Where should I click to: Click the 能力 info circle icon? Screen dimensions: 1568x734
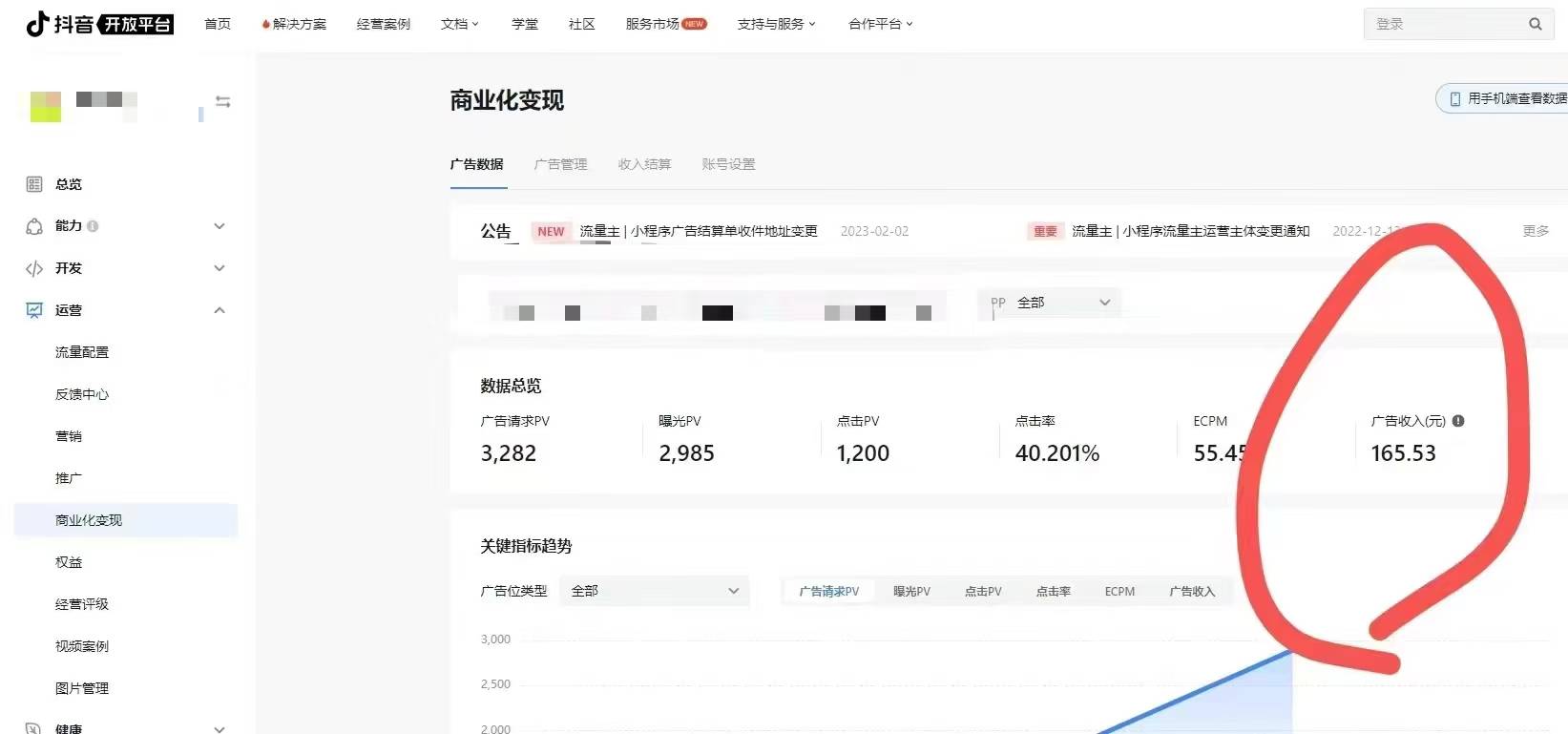point(93,226)
